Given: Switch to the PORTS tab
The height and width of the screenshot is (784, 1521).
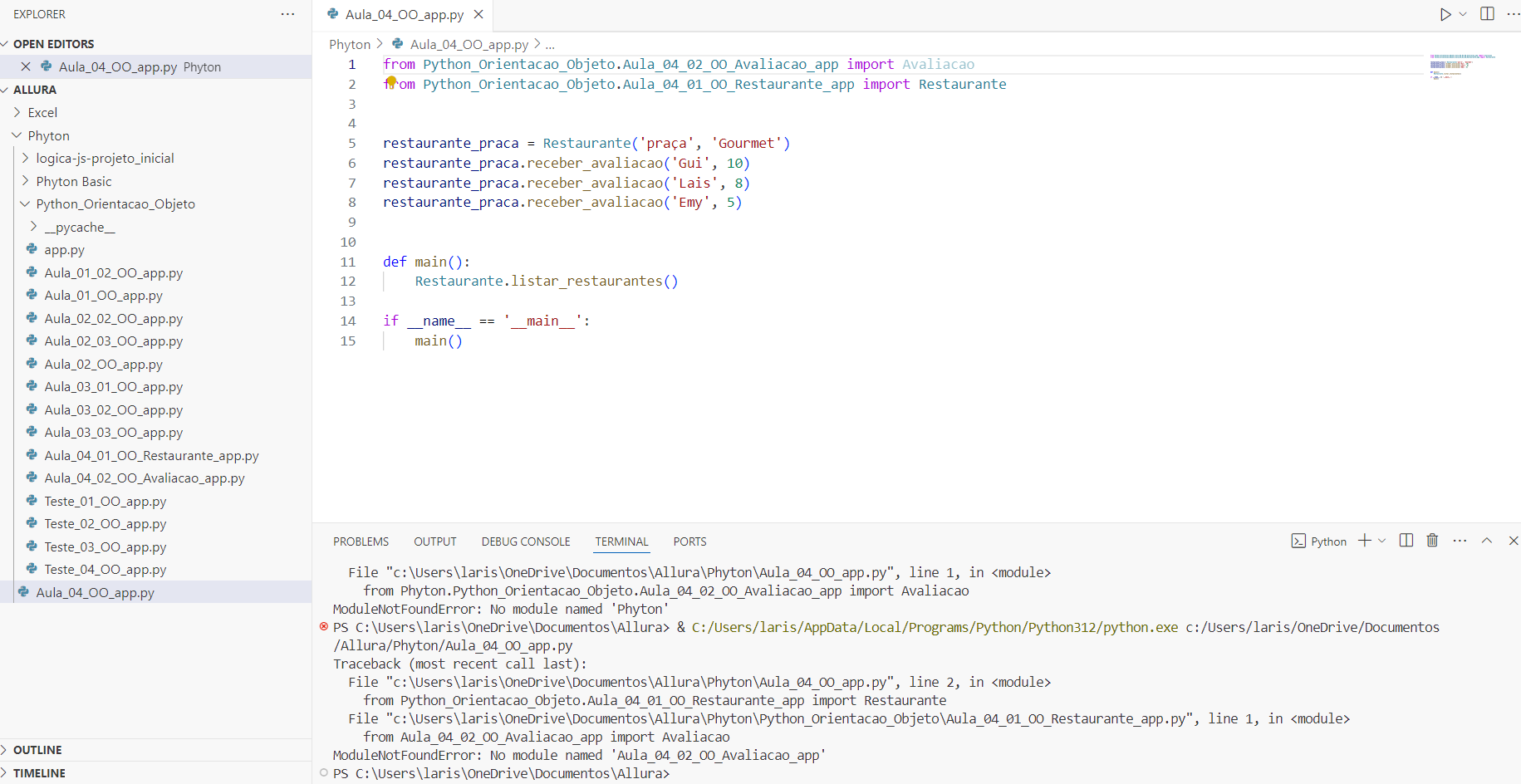Looking at the screenshot, I should tap(689, 541).
